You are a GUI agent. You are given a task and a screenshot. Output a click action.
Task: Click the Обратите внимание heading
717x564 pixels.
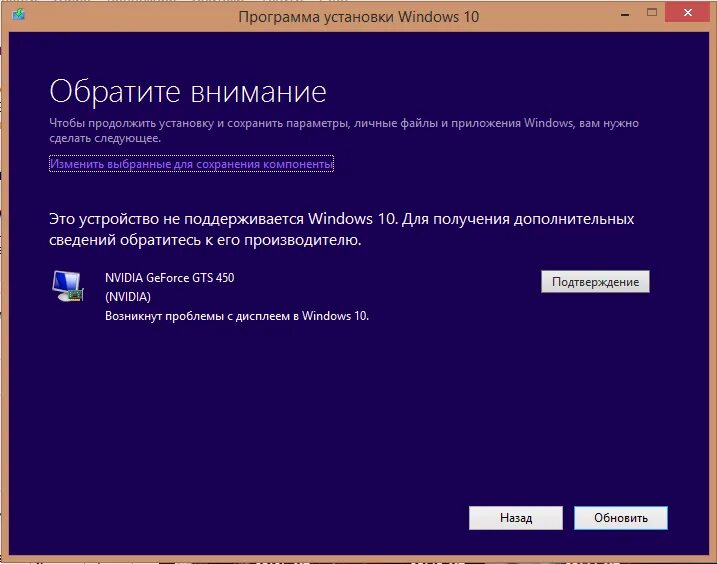click(188, 91)
